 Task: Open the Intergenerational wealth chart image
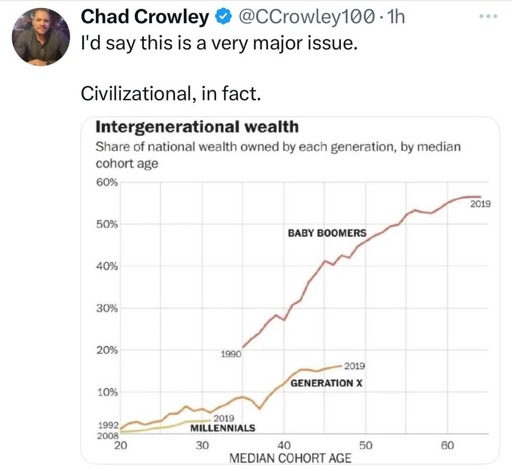[x=290, y=290]
